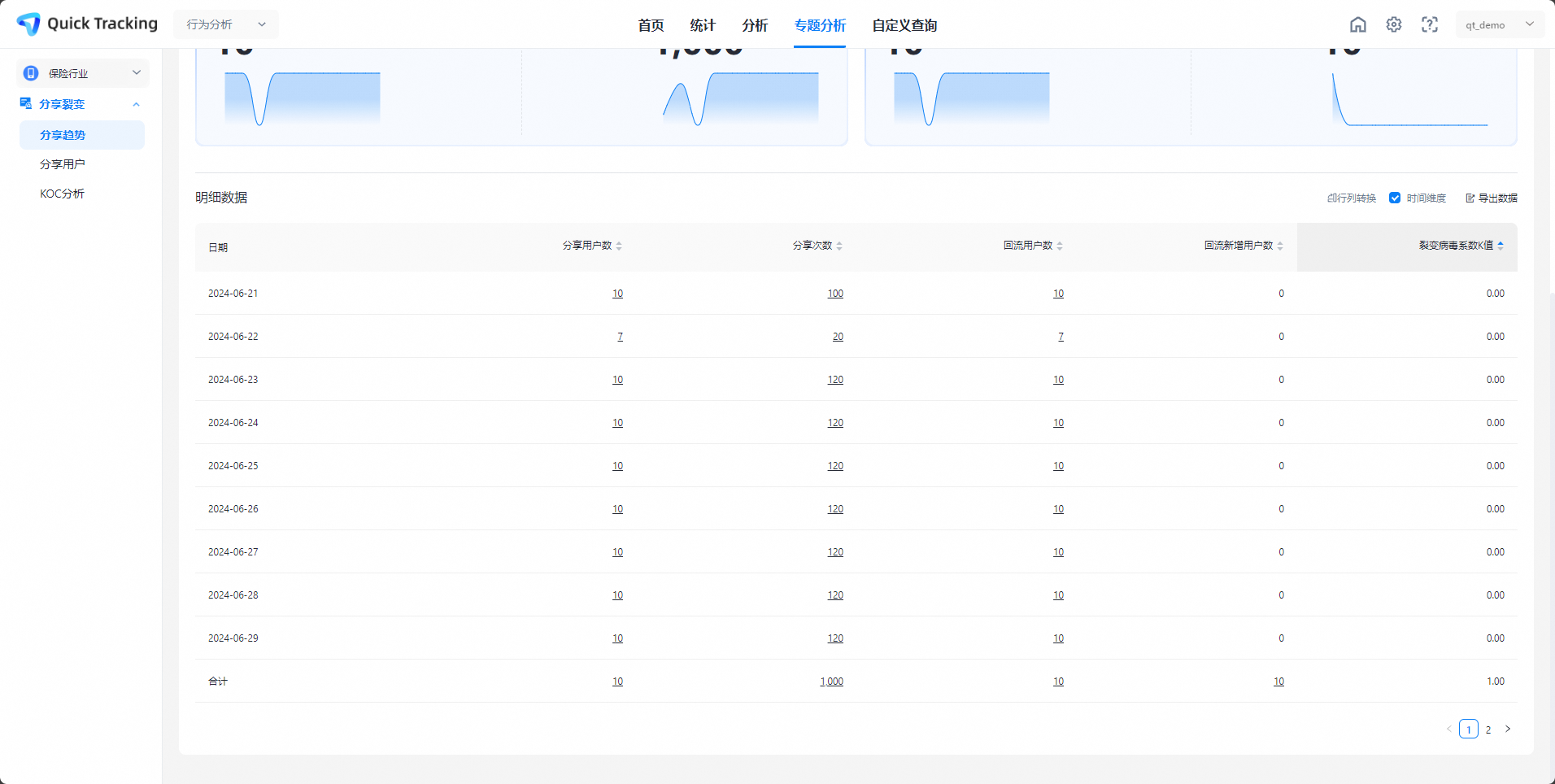This screenshot has width=1555, height=784.
Task: Click the 导出数据 export icon
Action: point(1470,198)
